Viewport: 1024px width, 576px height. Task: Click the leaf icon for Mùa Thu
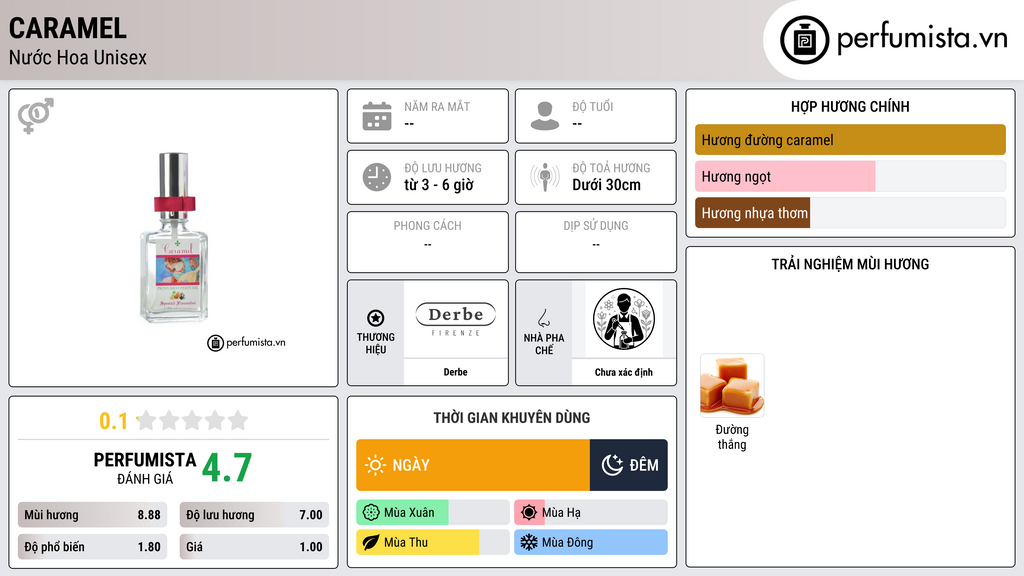tap(371, 542)
